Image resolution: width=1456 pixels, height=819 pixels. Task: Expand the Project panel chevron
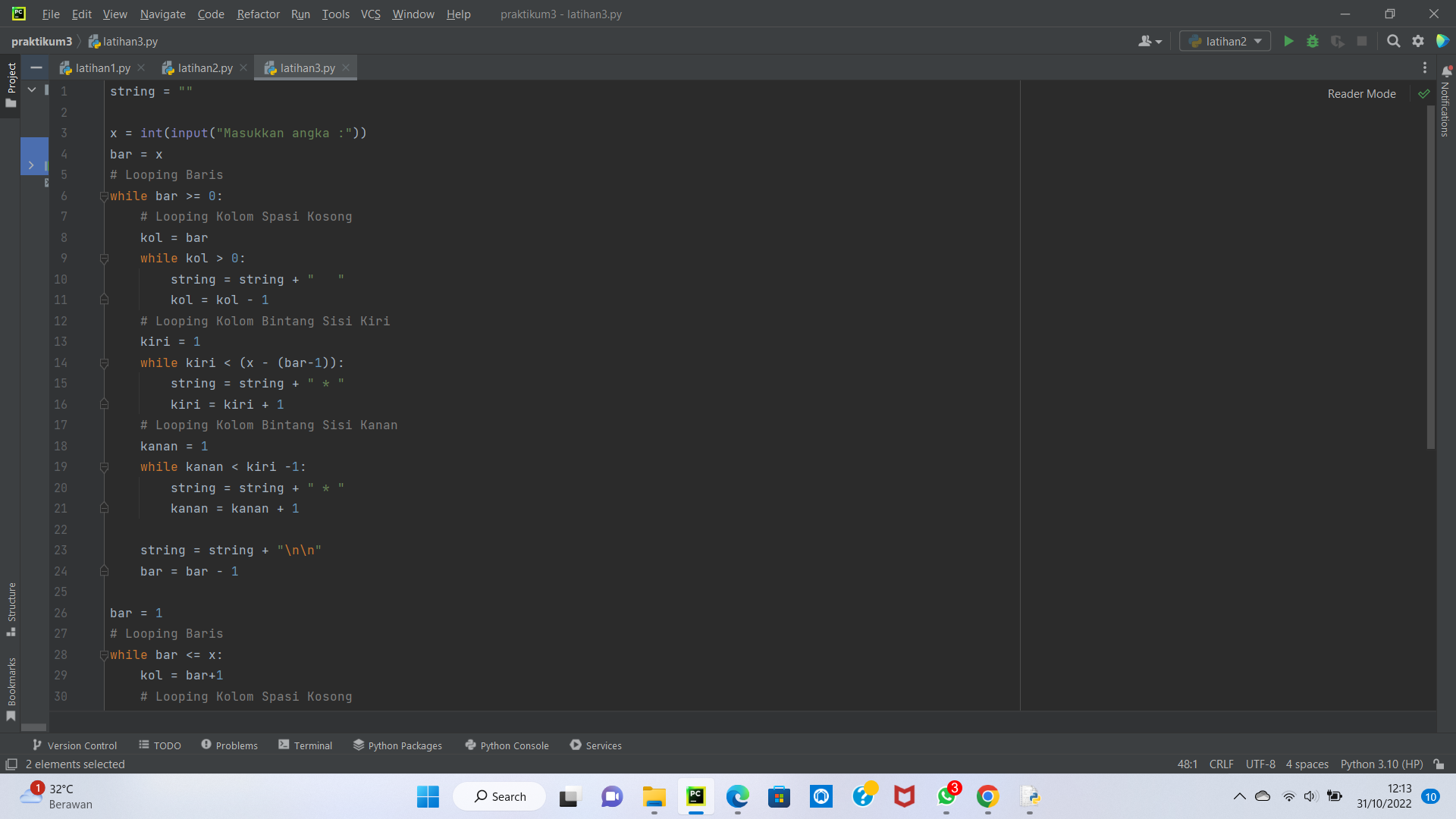point(32,165)
